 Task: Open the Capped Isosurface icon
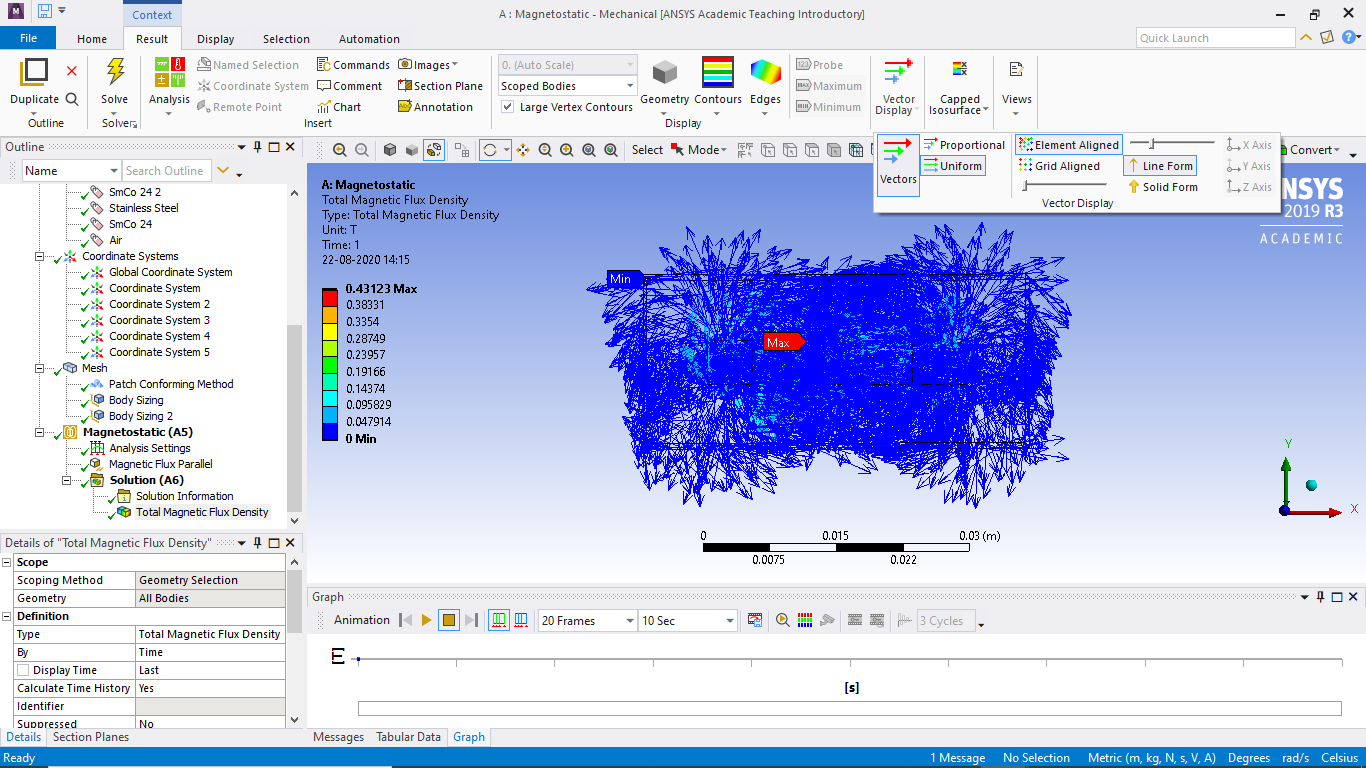pyautogui.click(x=960, y=71)
